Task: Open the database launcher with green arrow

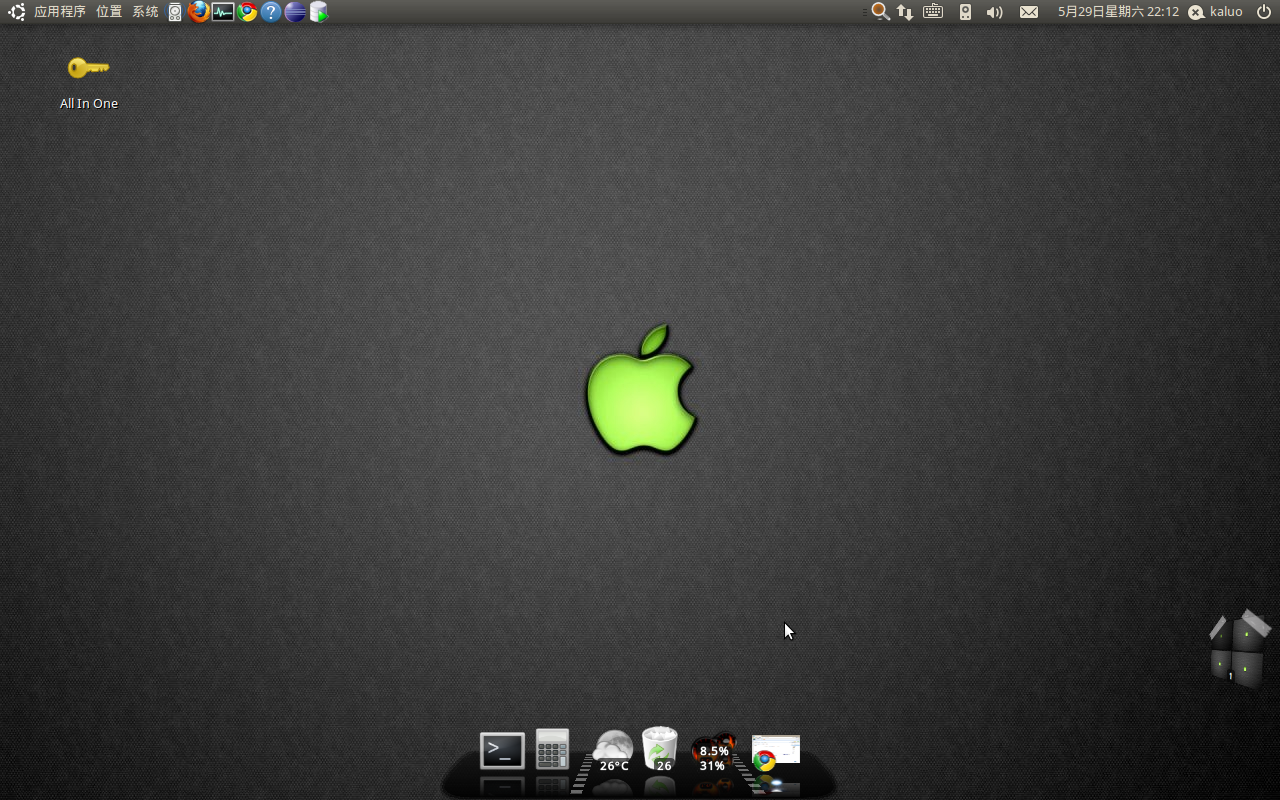Action: click(319, 12)
